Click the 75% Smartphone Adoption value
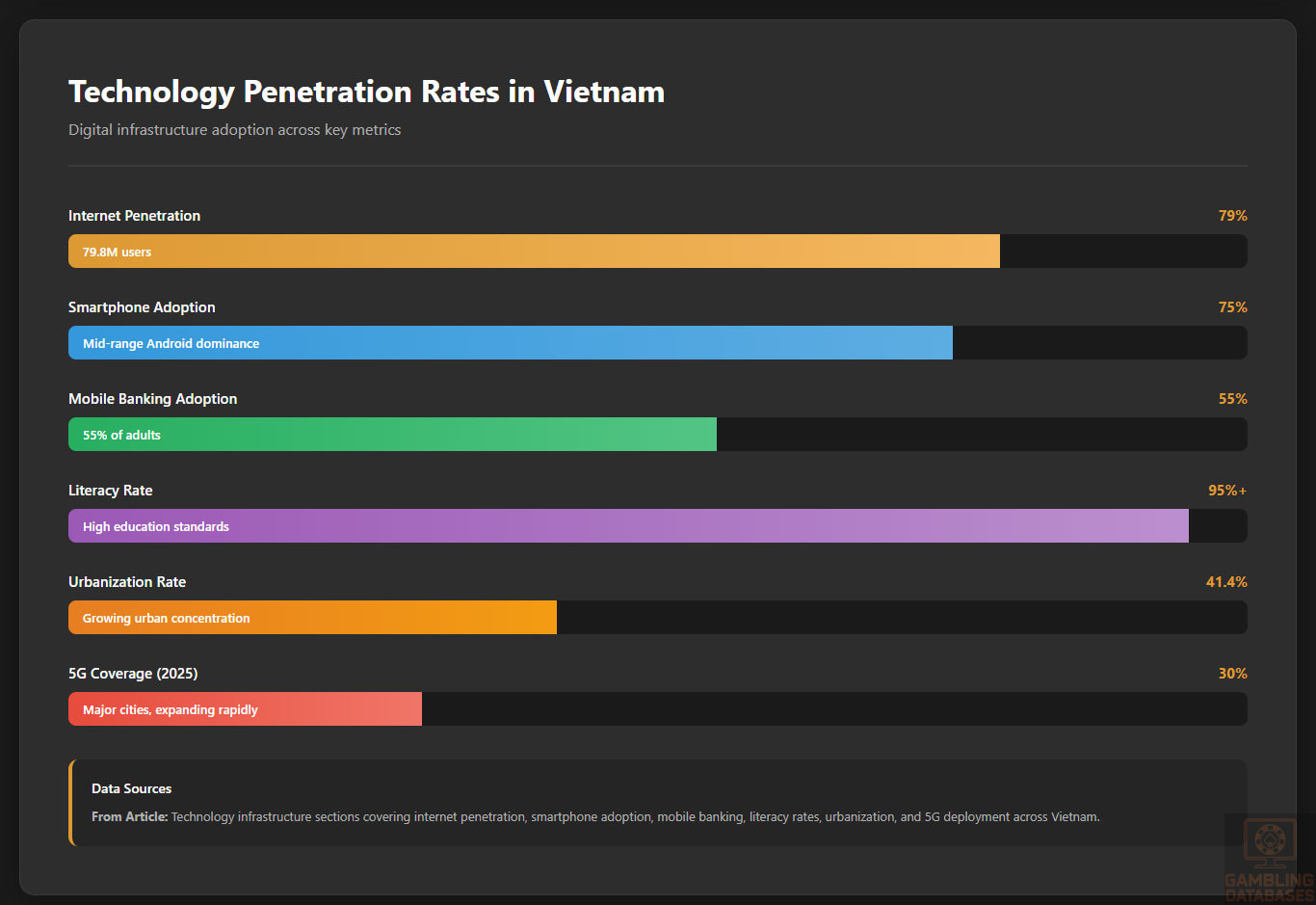Screen dimensions: 1316x905 click(1232, 307)
